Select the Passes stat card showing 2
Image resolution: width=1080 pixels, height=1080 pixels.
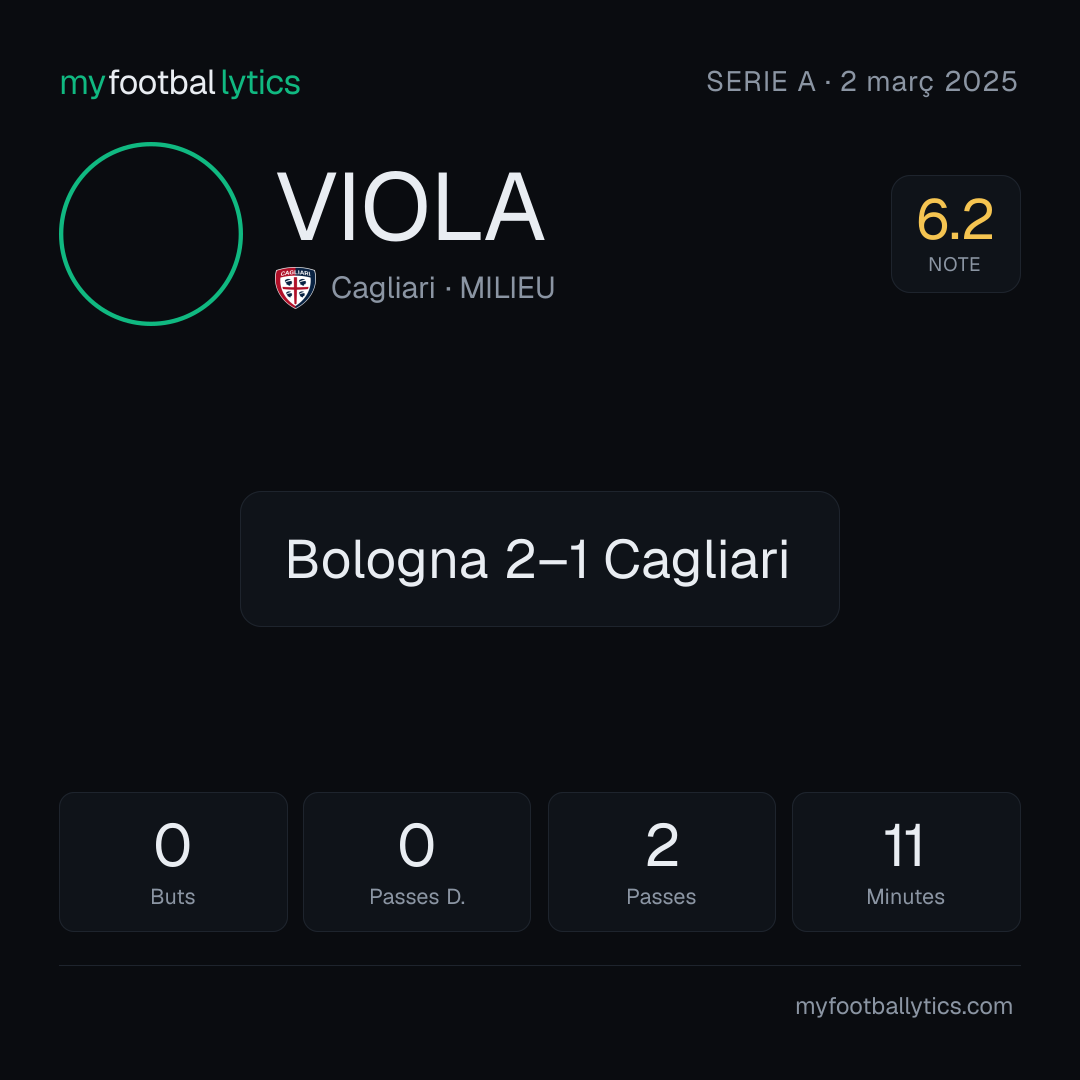tap(662, 862)
